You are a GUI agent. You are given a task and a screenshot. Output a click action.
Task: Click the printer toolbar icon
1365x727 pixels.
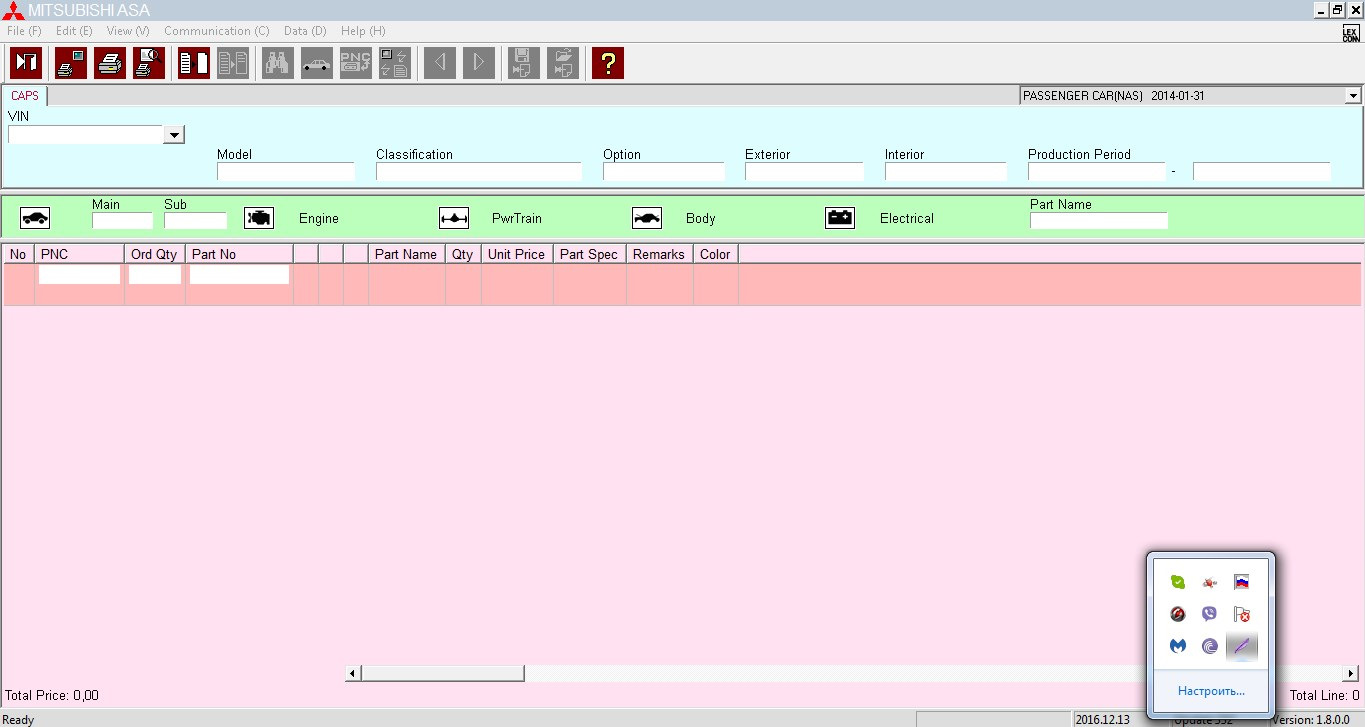point(110,63)
